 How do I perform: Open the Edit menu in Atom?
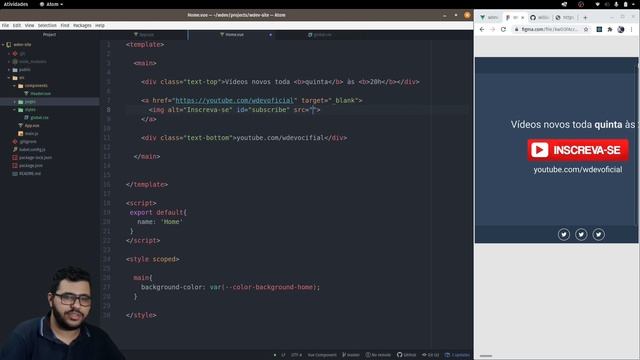[17, 25]
